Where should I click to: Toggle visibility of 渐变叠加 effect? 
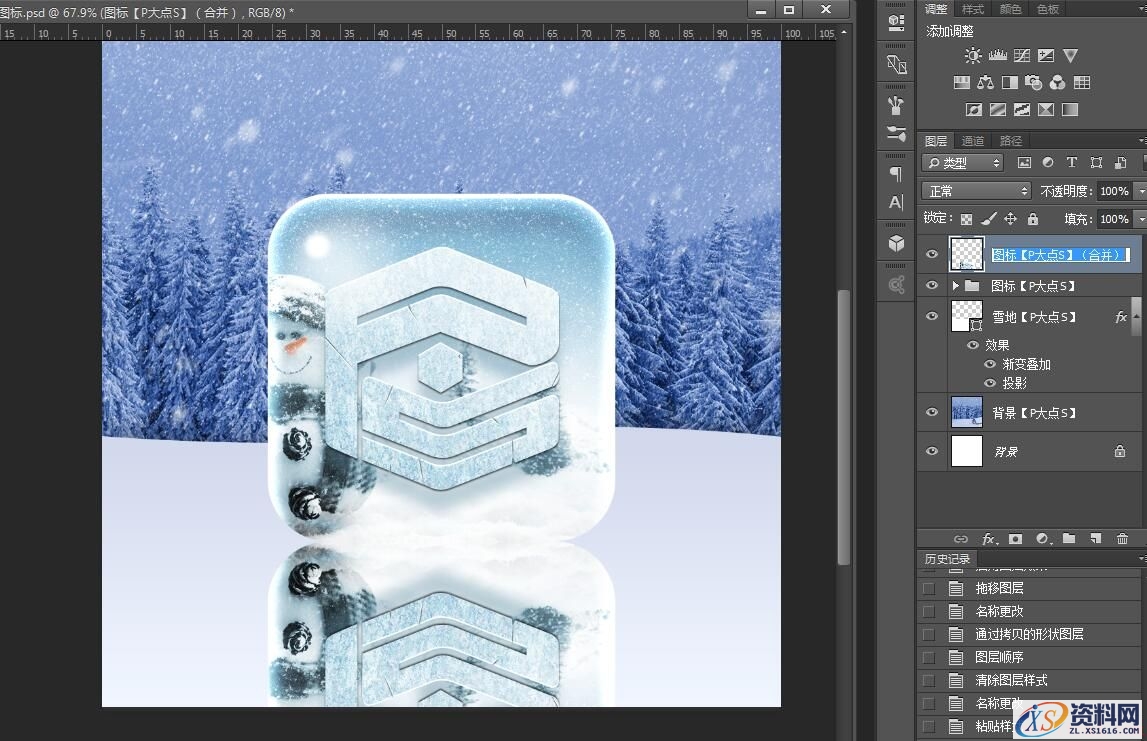tap(990, 365)
